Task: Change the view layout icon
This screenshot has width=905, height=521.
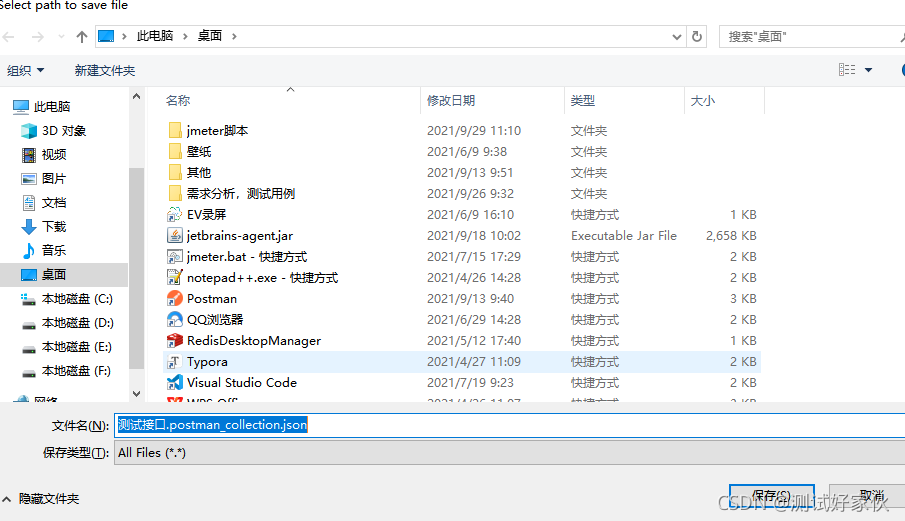Action: pyautogui.click(x=847, y=70)
